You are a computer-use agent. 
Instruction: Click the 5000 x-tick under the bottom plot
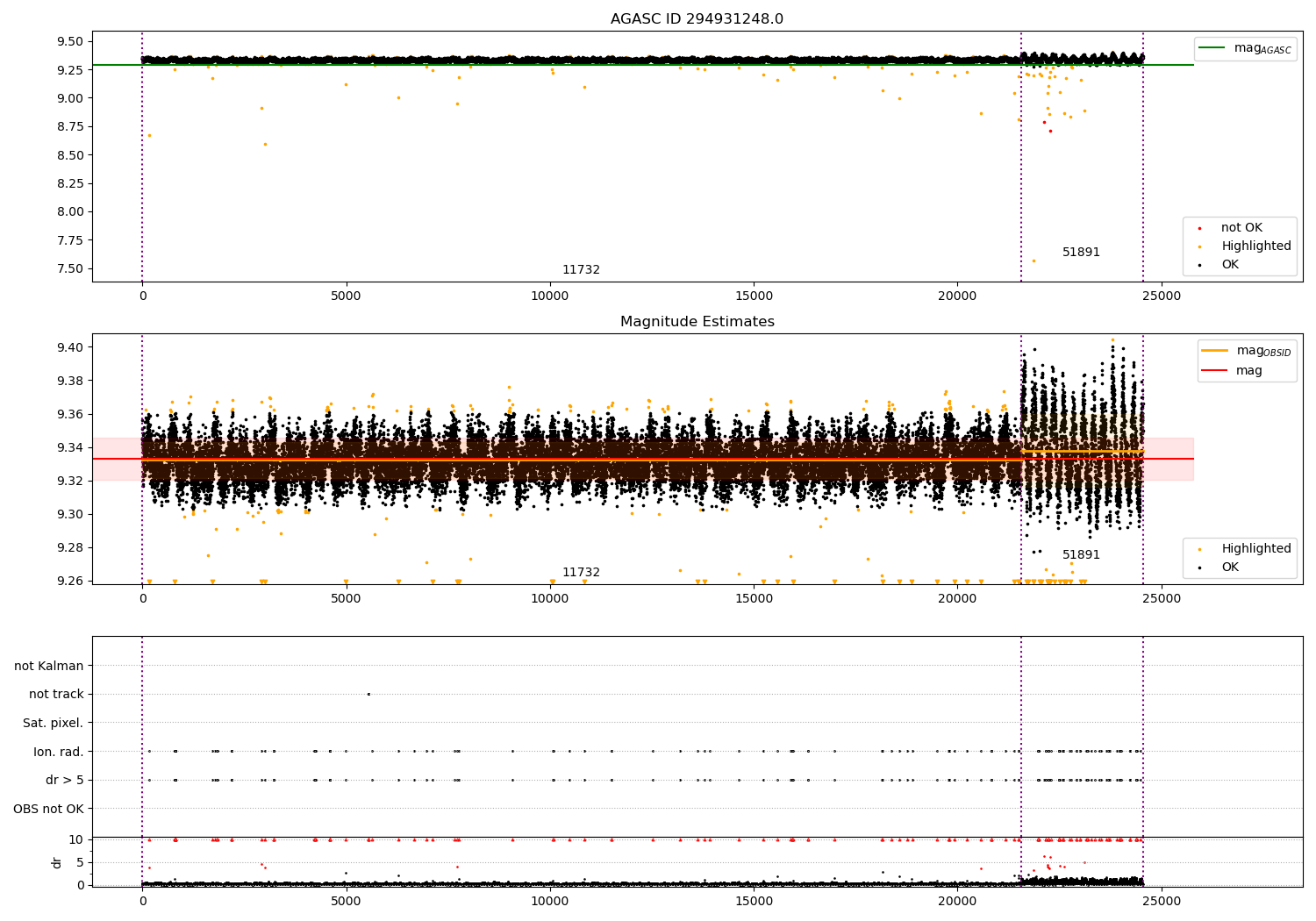click(346, 901)
